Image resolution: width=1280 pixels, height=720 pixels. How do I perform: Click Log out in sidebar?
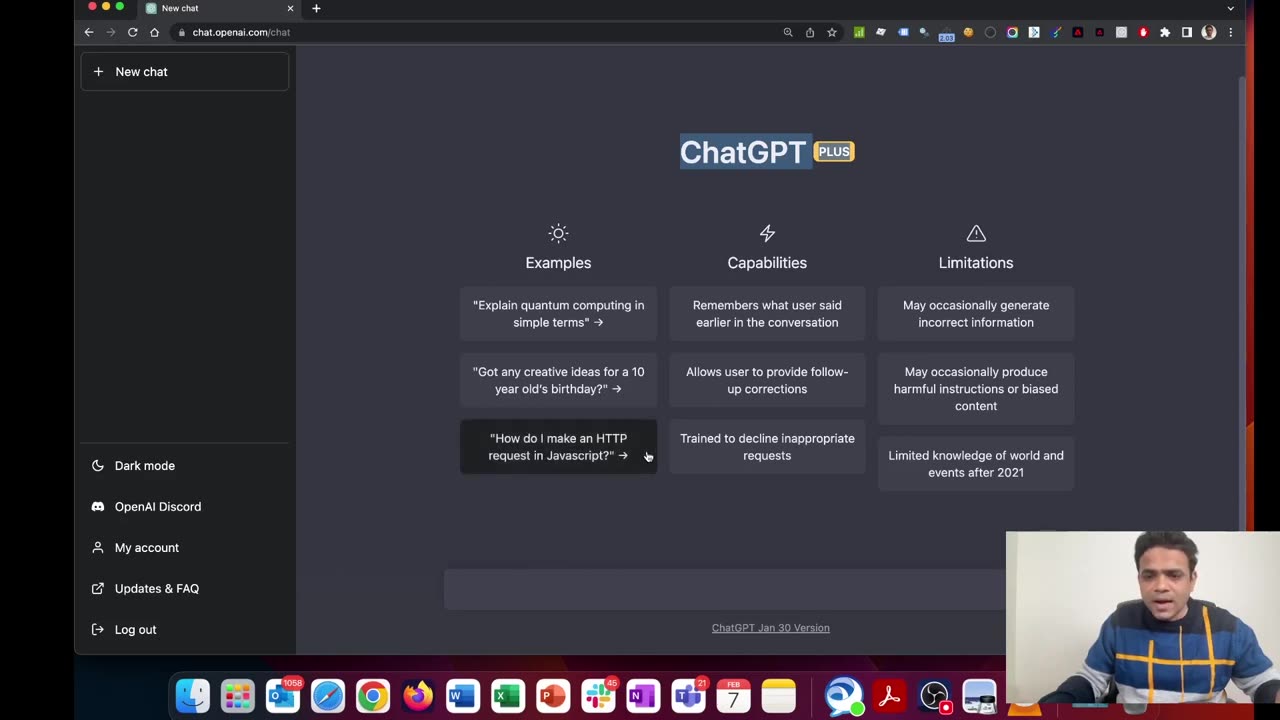coord(185,630)
